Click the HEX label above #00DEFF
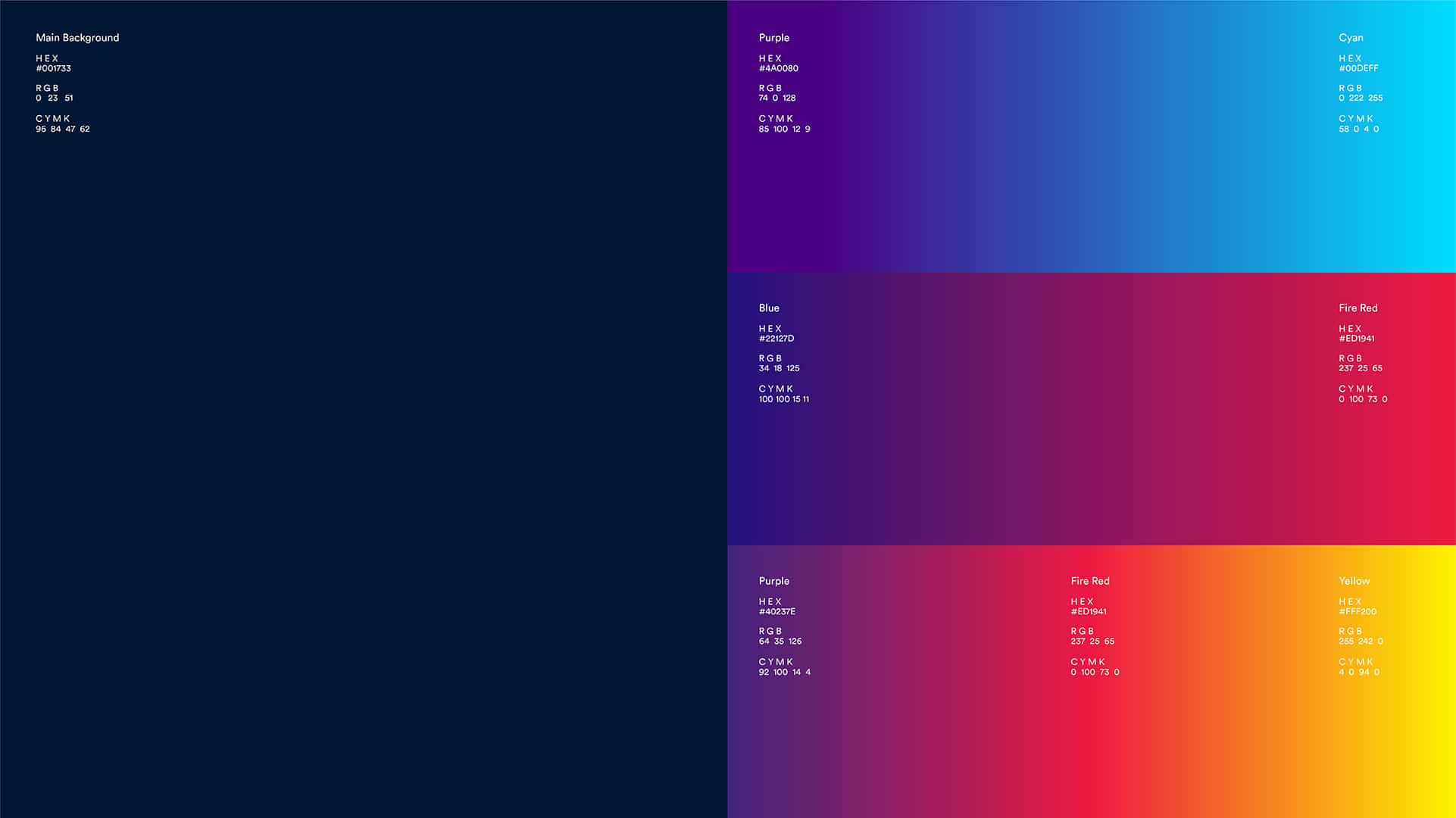This screenshot has width=1456, height=818. (1351, 58)
